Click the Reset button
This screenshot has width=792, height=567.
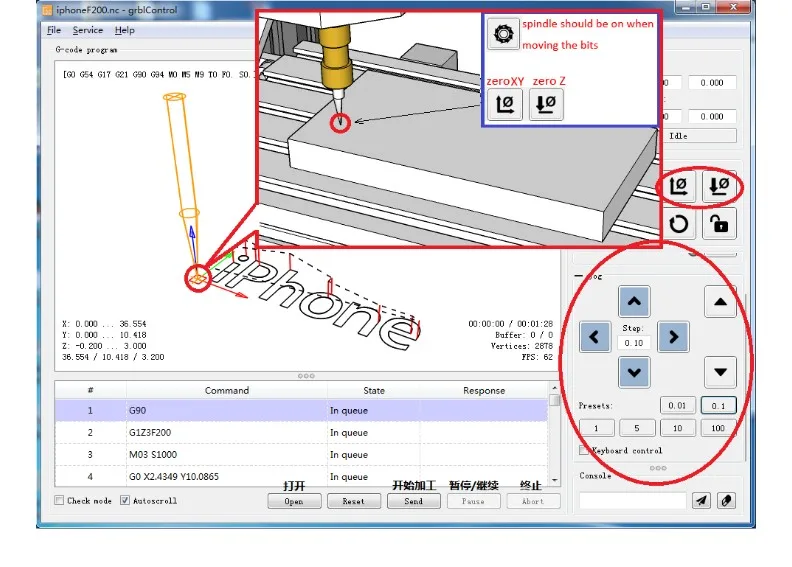[354, 501]
